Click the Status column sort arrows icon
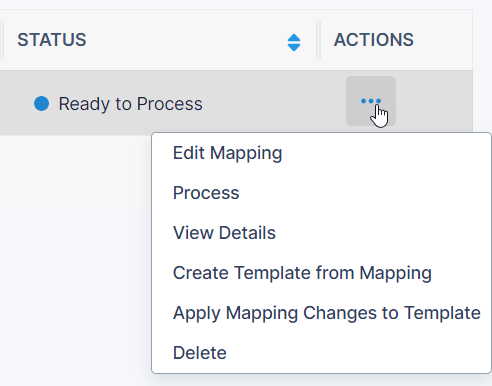Image resolution: width=492 pixels, height=386 pixels. [x=294, y=42]
